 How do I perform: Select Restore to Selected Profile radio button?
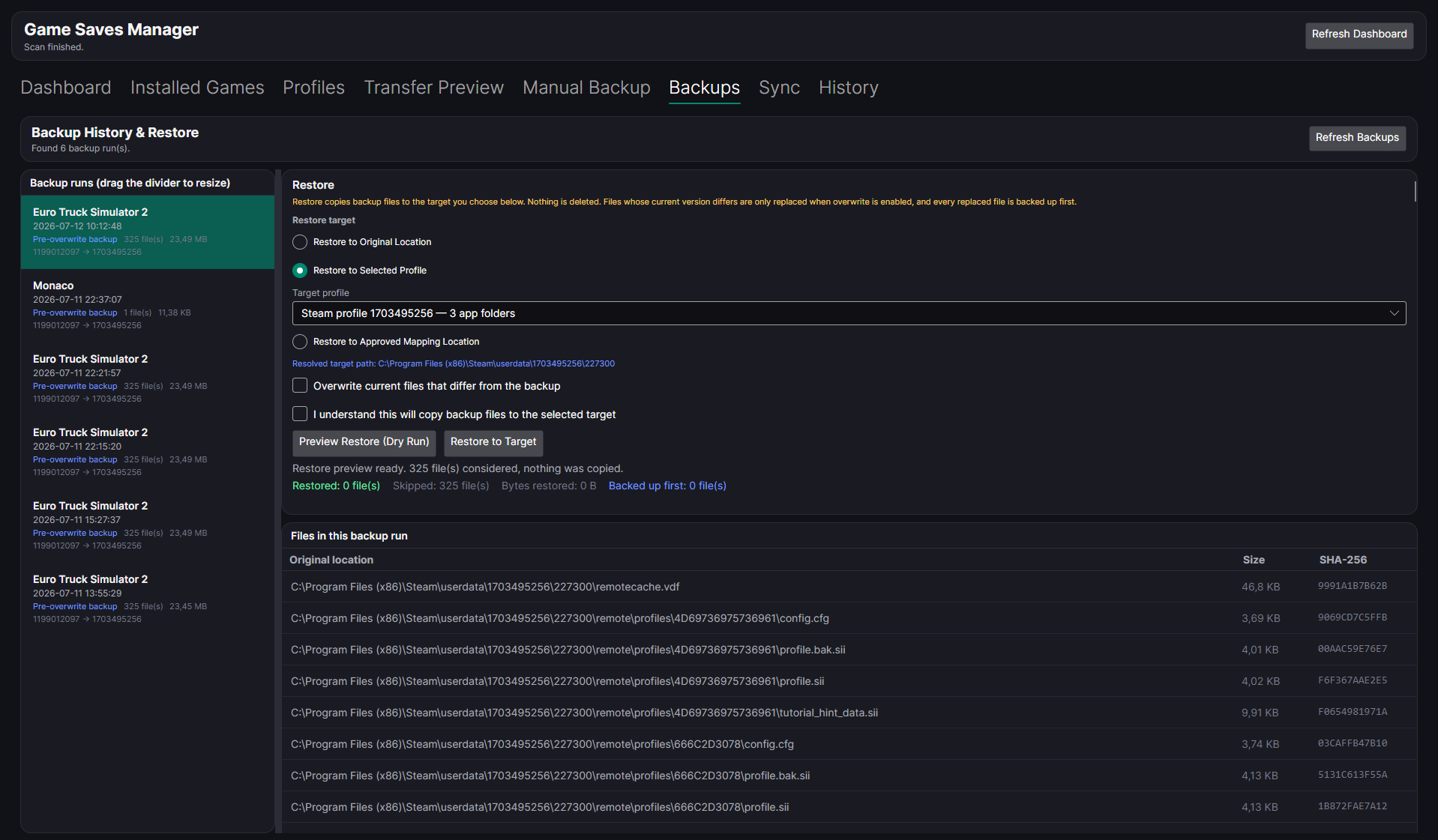pos(300,271)
